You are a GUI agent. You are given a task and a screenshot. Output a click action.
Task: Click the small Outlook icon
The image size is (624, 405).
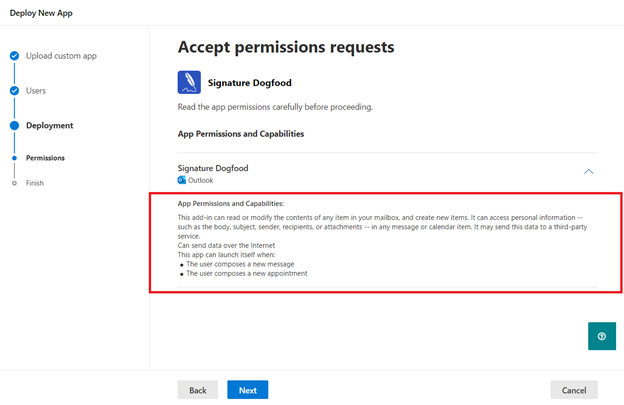pos(181,180)
